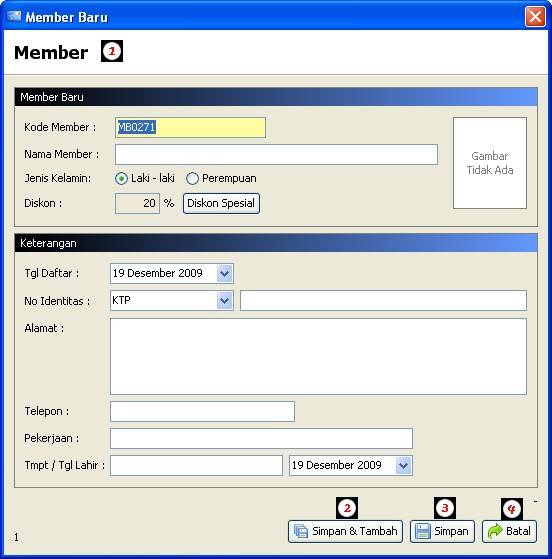Click the Nama Member text field

276,154
